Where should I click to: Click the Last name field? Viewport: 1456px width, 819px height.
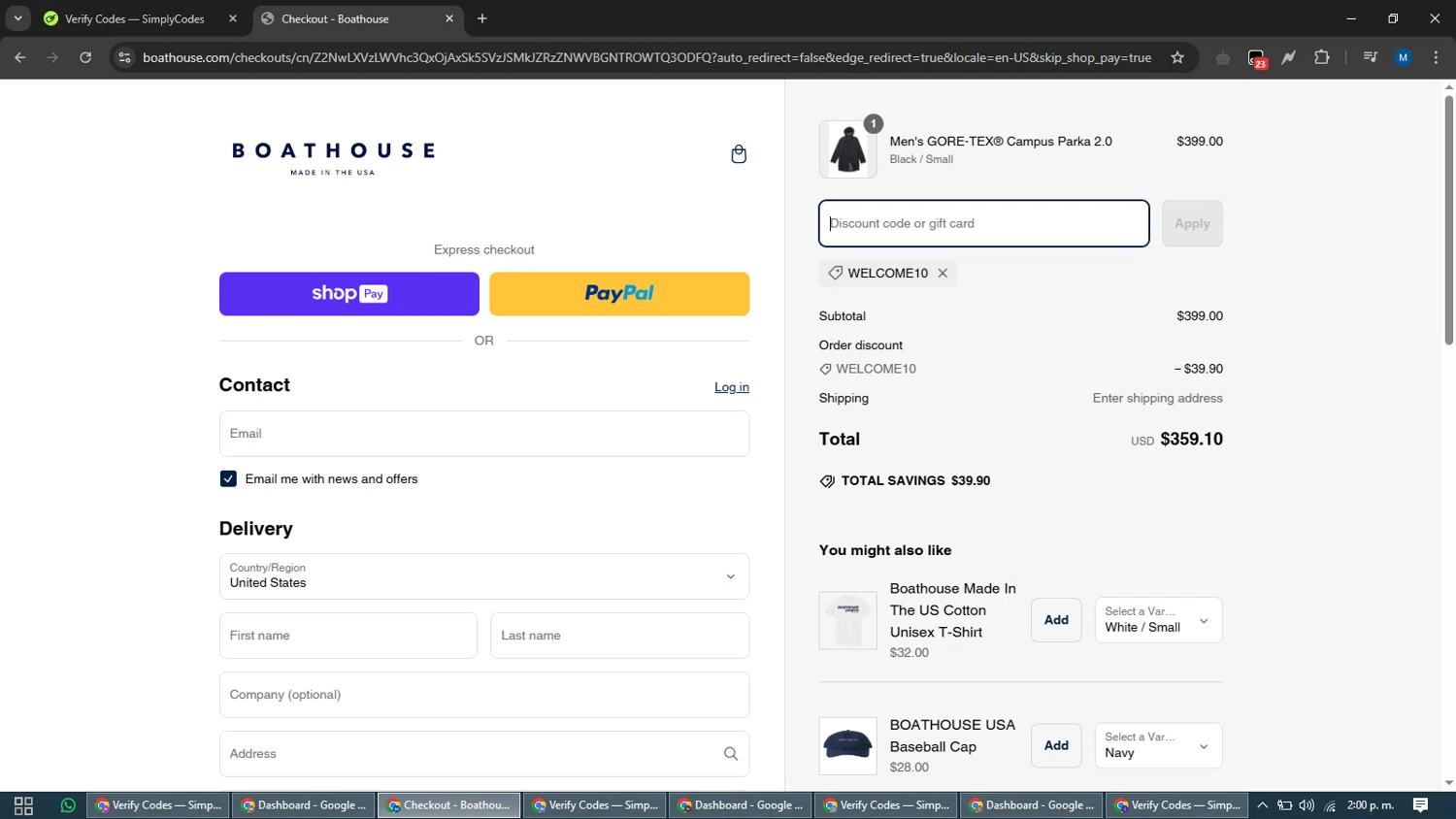[x=620, y=636]
